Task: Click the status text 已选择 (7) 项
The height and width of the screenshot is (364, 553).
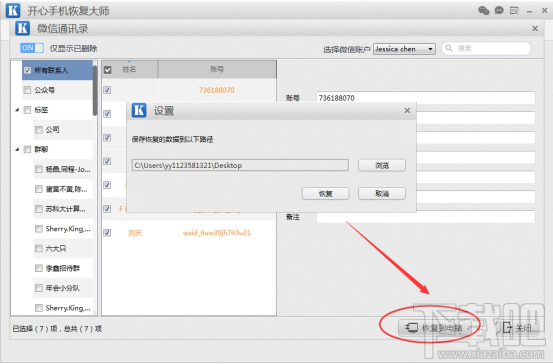Action: point(35,328)
